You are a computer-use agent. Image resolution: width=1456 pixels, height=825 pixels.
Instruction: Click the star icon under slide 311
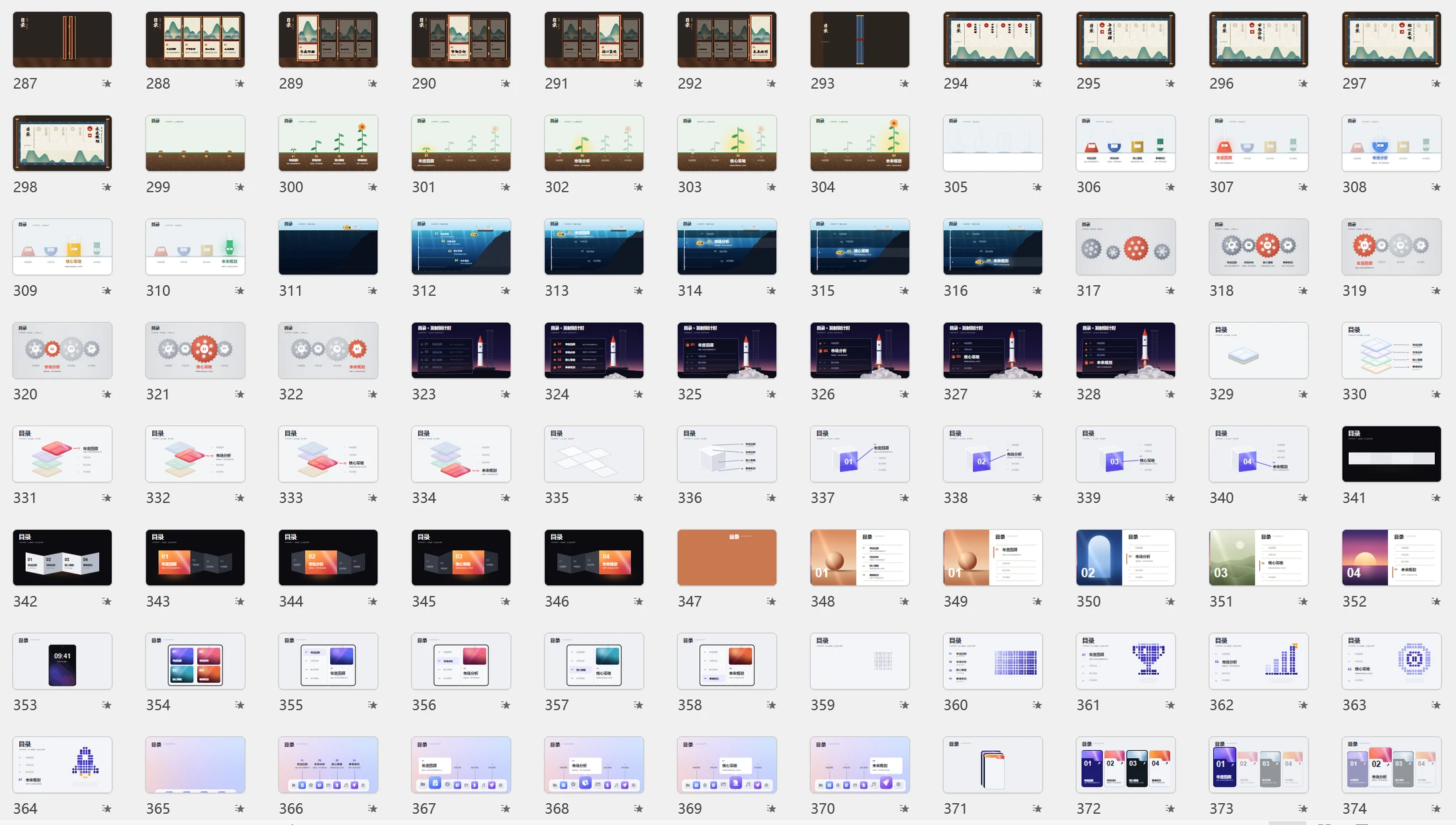point(373,290)
